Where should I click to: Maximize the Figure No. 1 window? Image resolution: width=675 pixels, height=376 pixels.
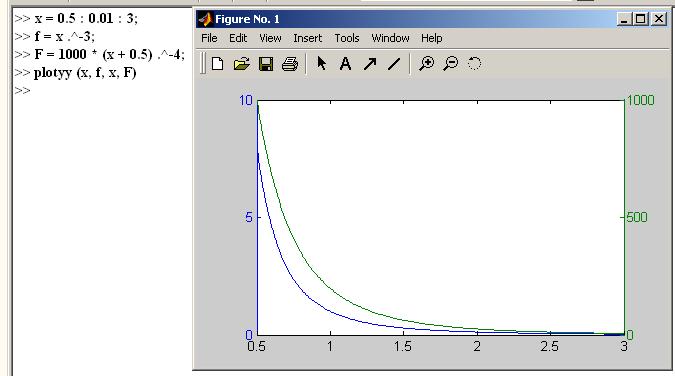641,19
